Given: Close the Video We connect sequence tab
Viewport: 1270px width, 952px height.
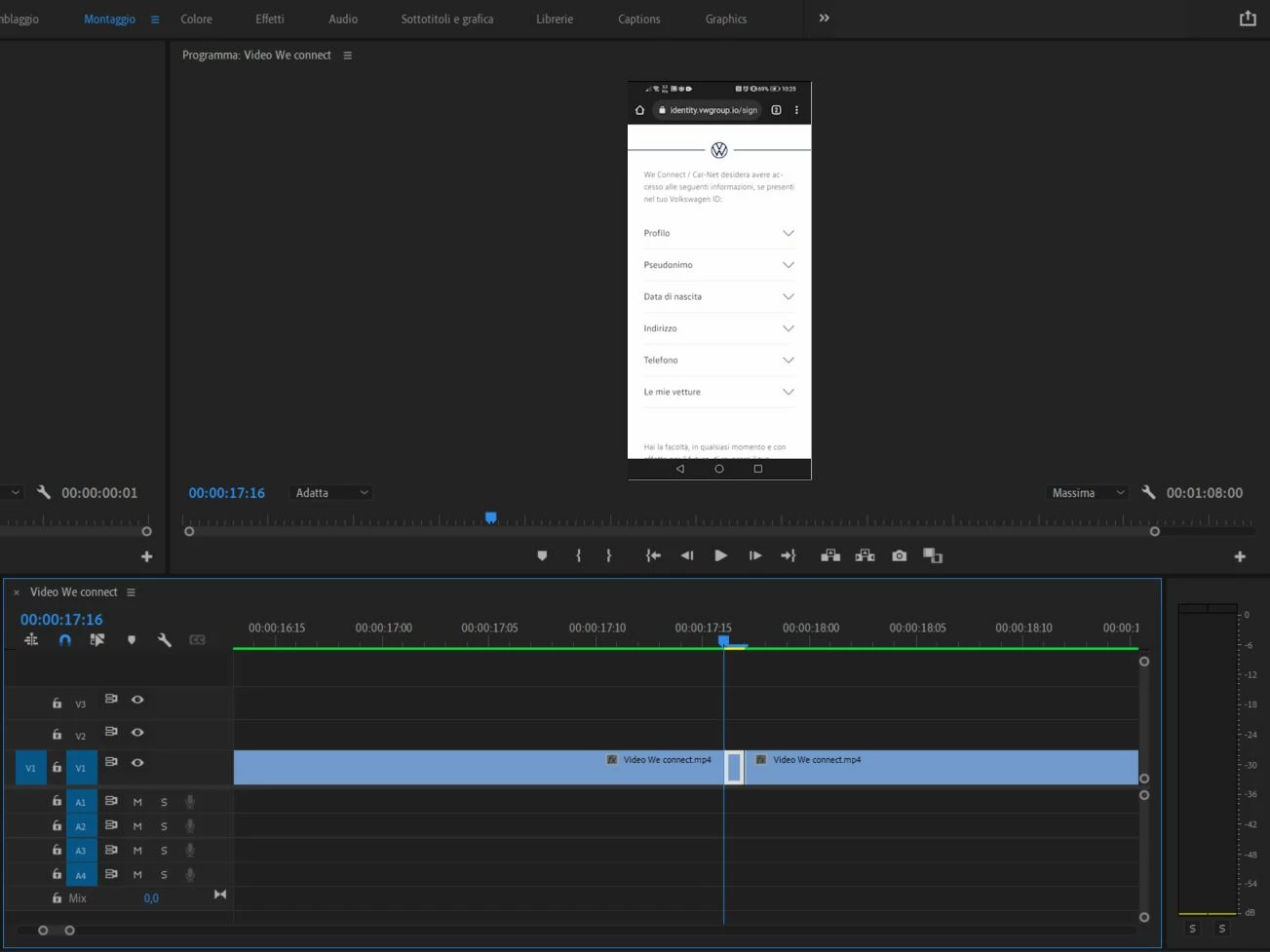Looking at the screenshot, I should coord(17,592).
